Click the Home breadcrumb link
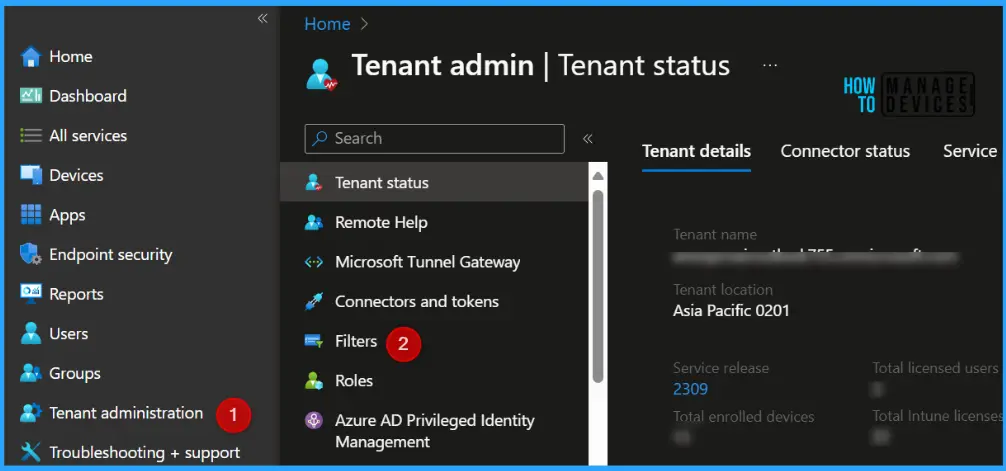Image resolution: width=1006 pixels, height=471 pixels. point(327,24)
